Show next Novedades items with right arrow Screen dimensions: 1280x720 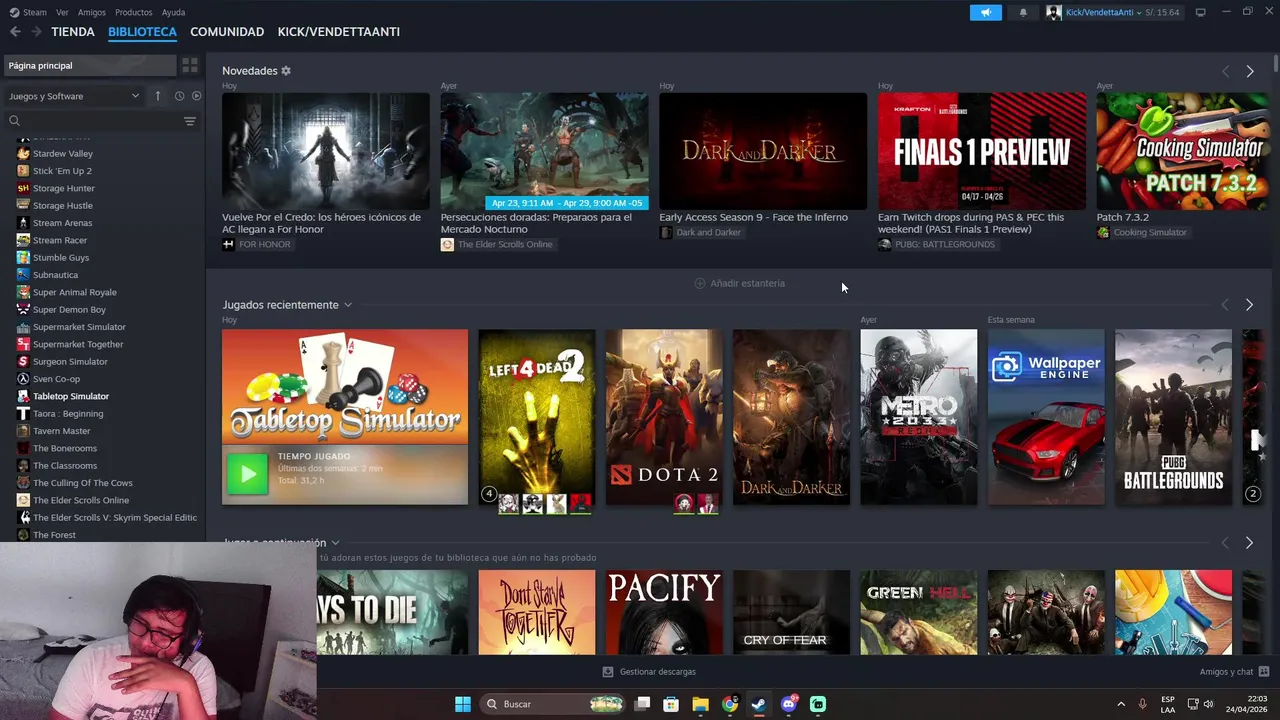[1249, 71]
